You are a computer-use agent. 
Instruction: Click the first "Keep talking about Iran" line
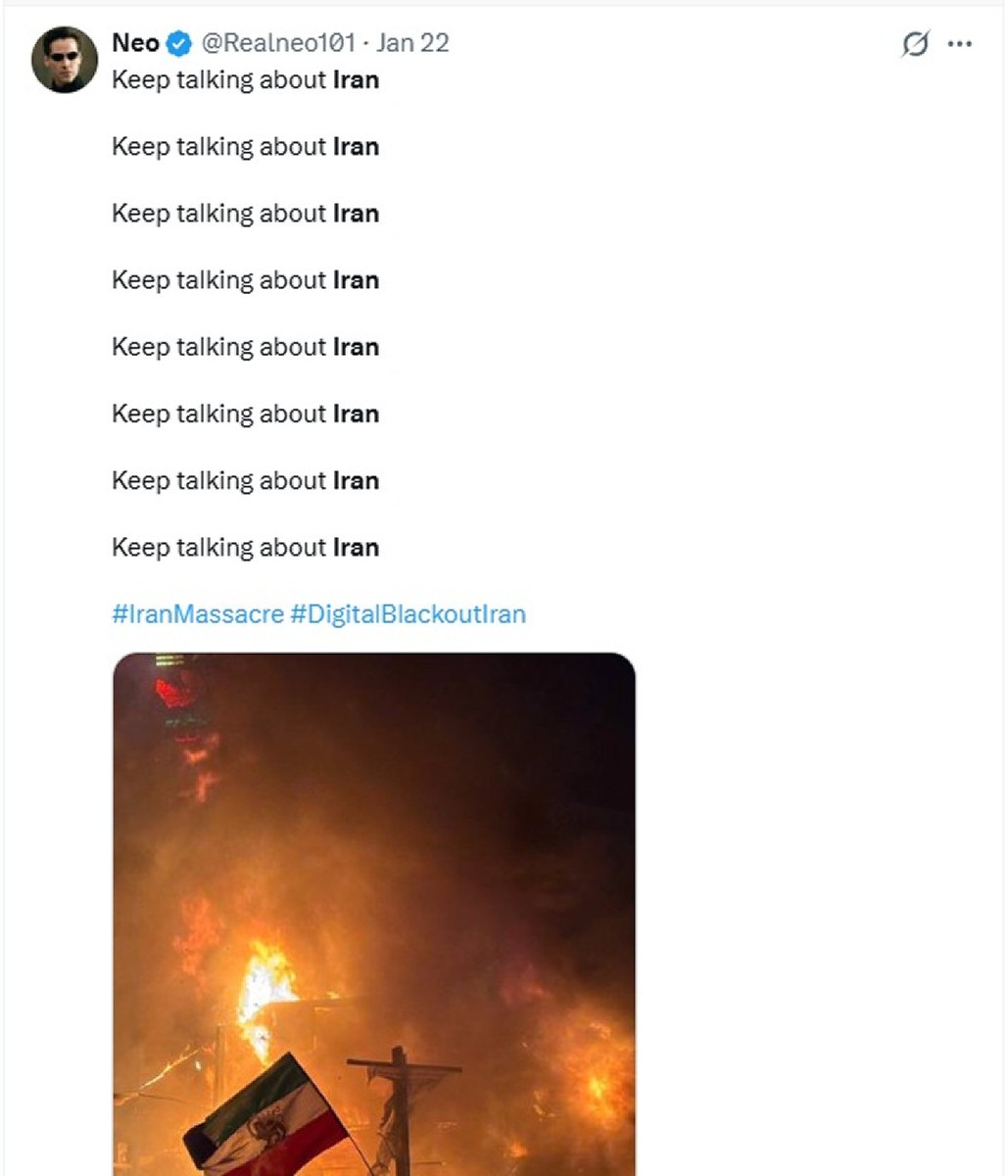tap(245, 80)
